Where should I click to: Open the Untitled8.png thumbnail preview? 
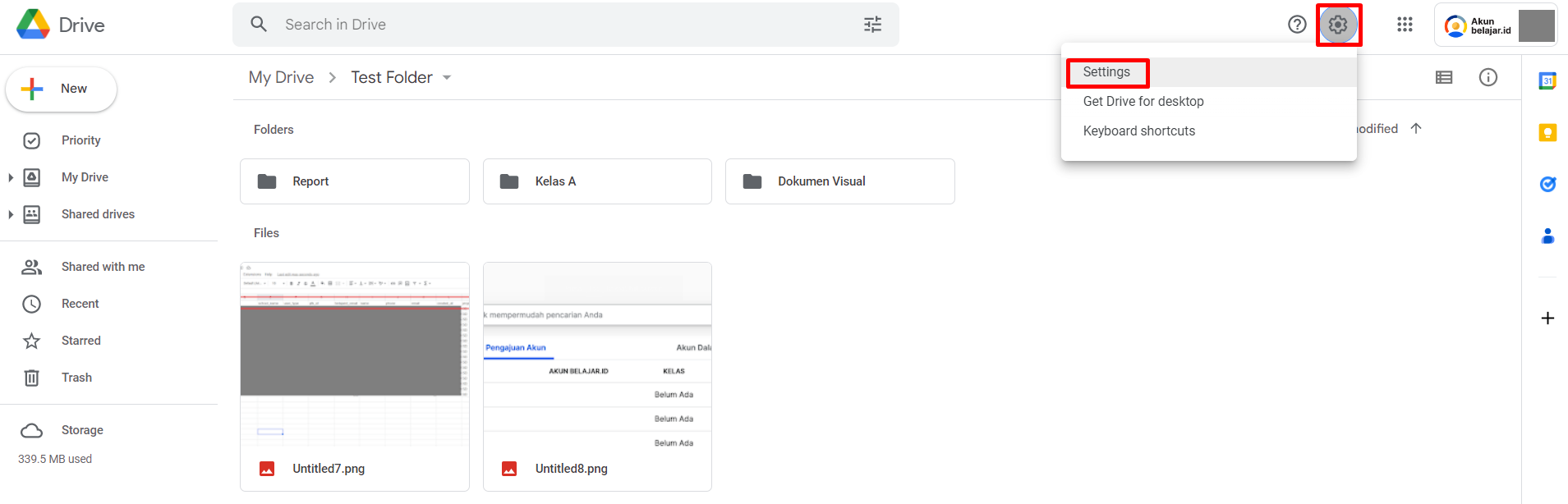point(597,355)
